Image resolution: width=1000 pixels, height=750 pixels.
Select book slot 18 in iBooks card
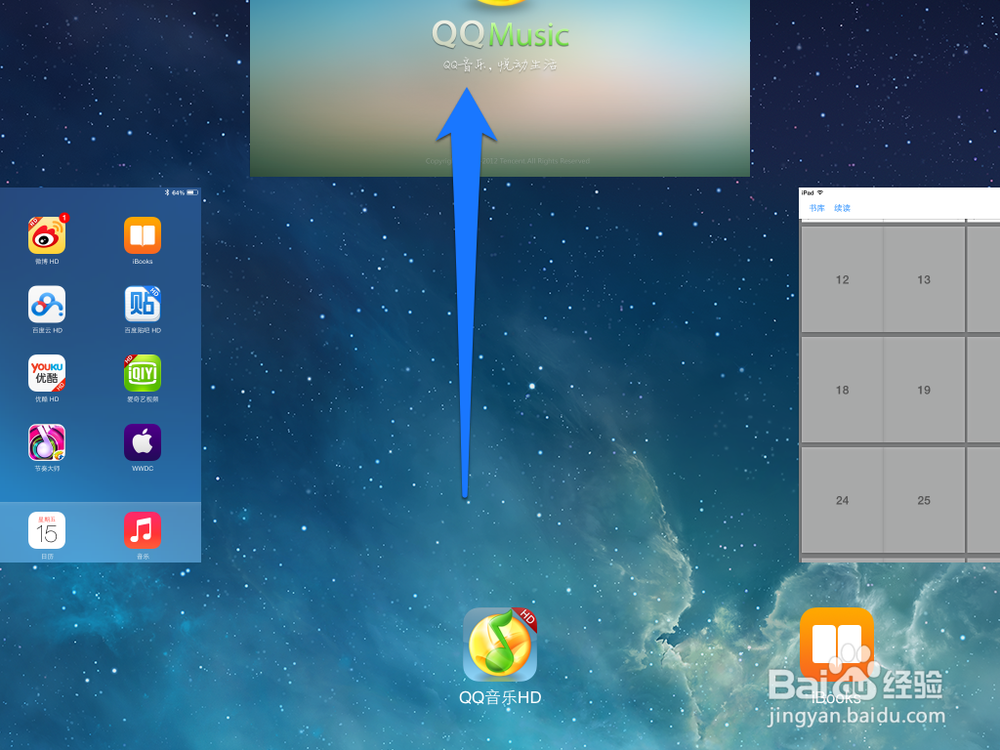tap(842, 390)
